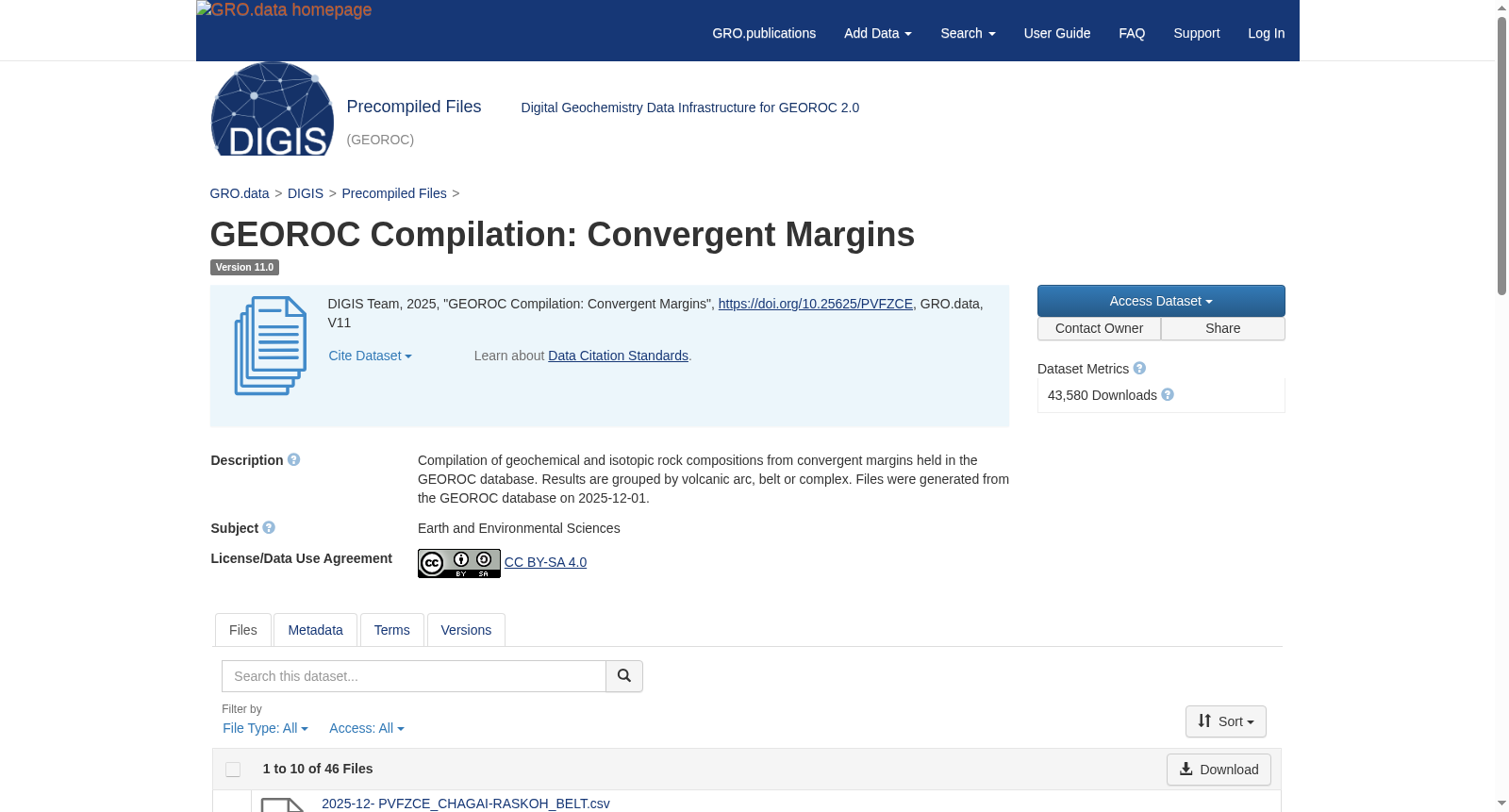Click the Search this dataset input field
This screenshot has height=812, width=1509.
[414, 676]
